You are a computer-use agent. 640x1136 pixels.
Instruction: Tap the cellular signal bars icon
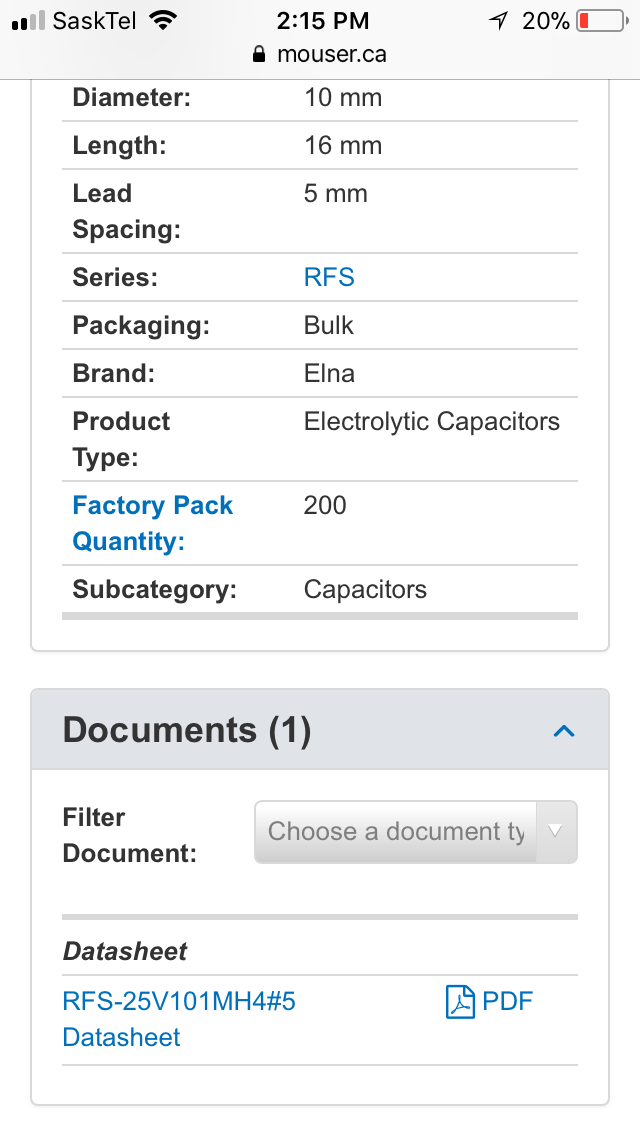(28, 21)
